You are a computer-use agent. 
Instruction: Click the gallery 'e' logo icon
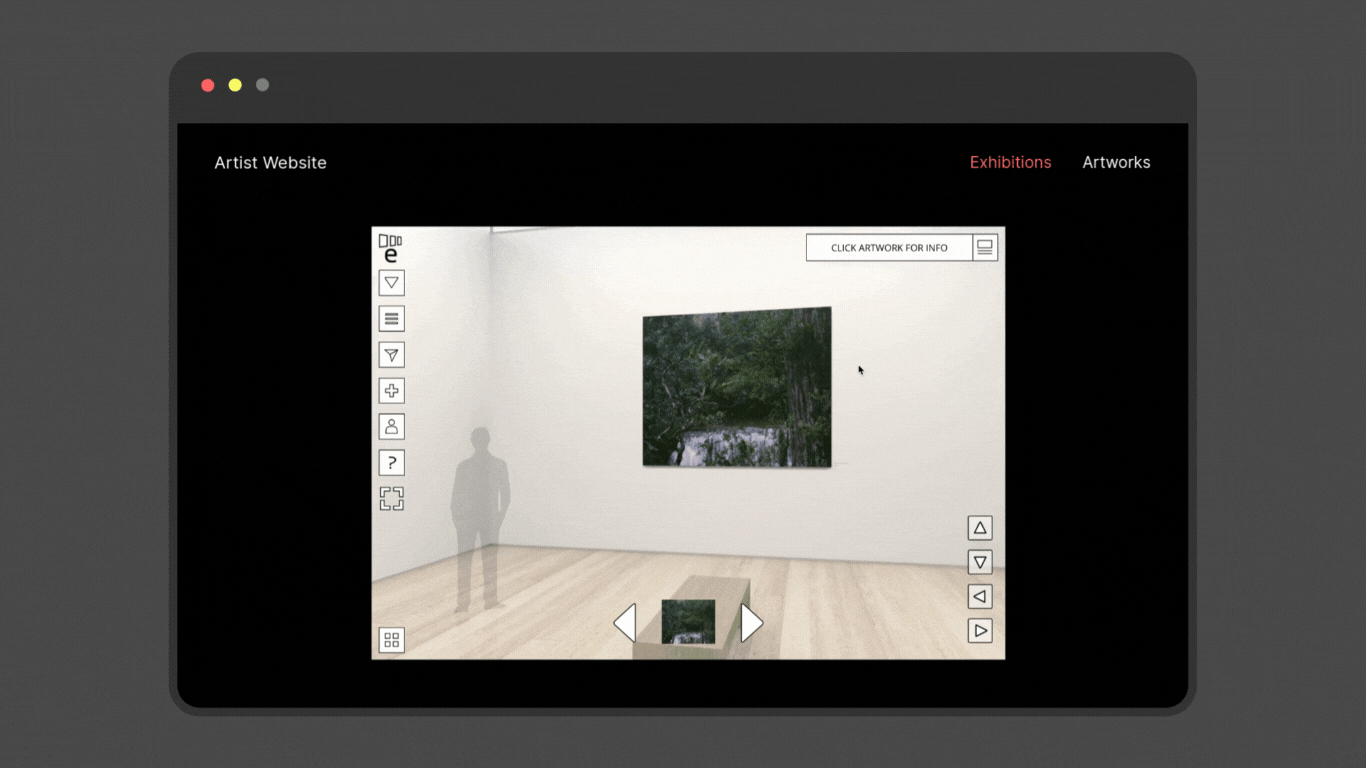[391, 249]
